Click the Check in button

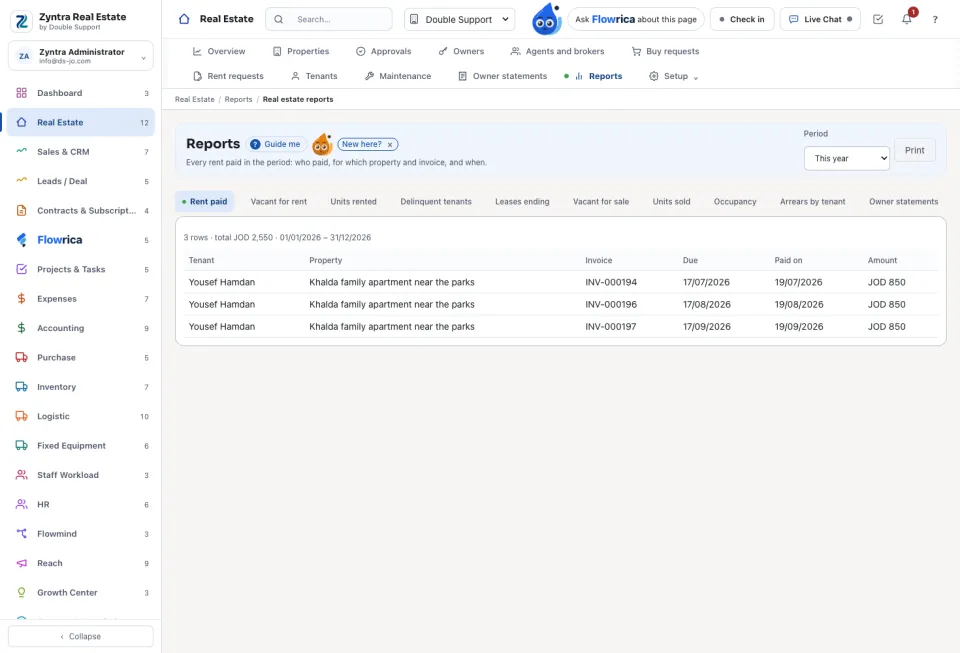(x=742, y=20)
